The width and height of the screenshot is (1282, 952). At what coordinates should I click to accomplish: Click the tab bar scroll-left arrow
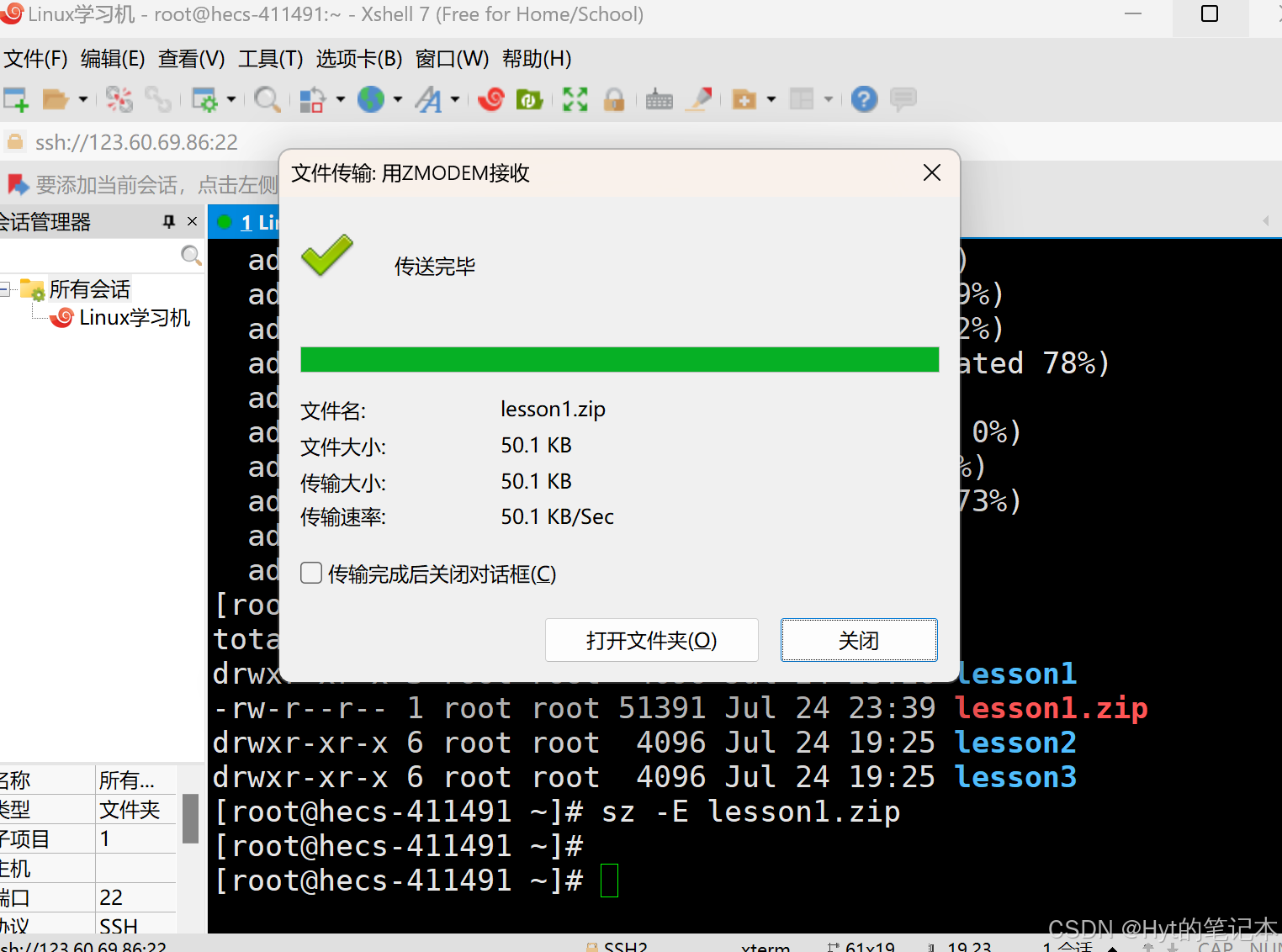click(x=1266, y=221)
